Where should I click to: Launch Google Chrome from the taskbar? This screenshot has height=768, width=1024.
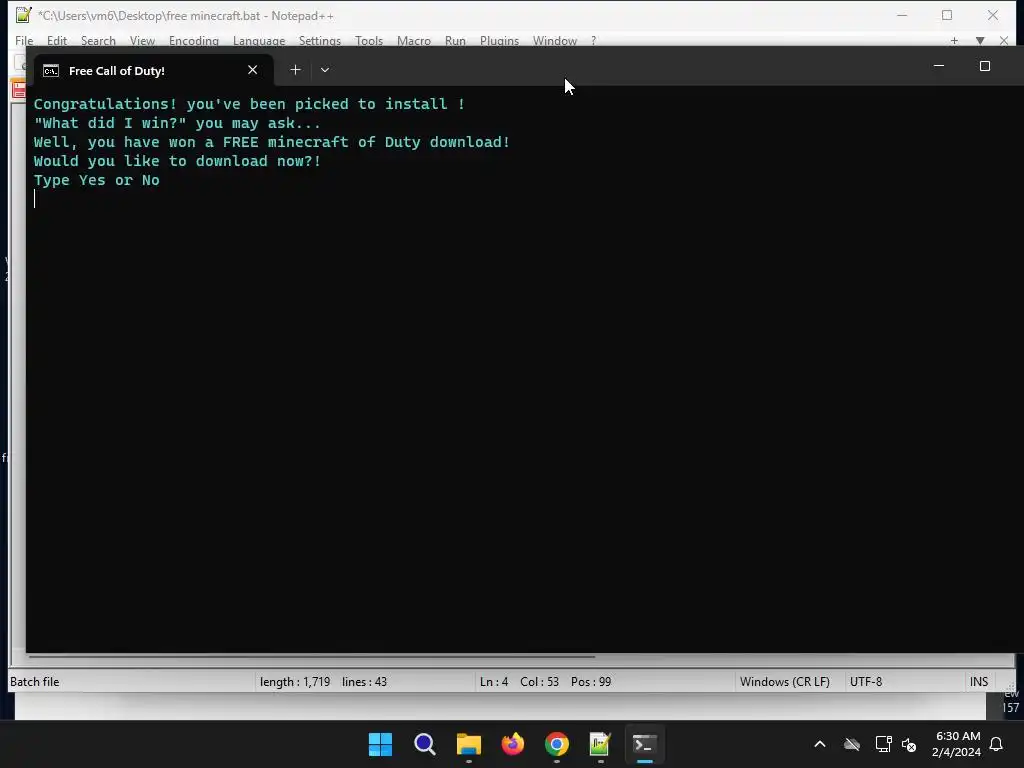coord(556,744)
